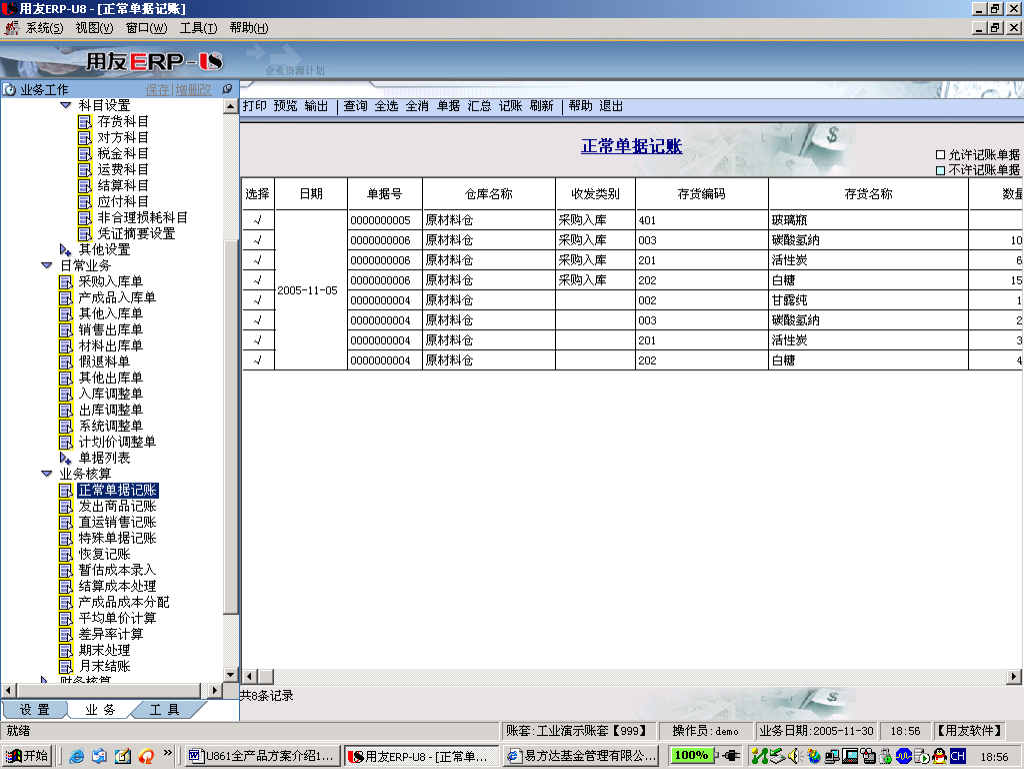Open the 工具(T) menu
This screenshot has width=1024, height=769.
coord(198,28)
